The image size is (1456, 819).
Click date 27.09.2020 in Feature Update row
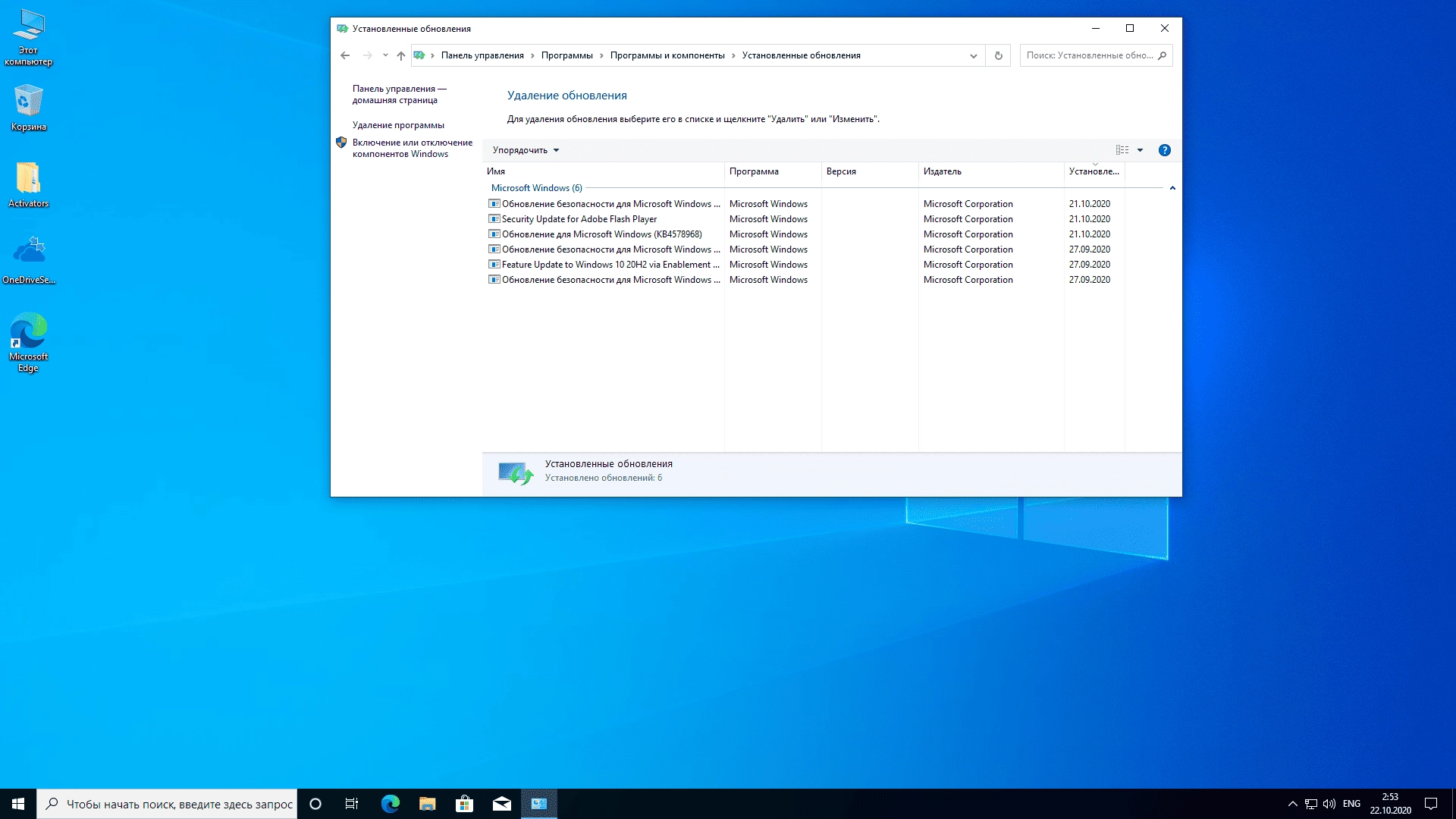1089,265
